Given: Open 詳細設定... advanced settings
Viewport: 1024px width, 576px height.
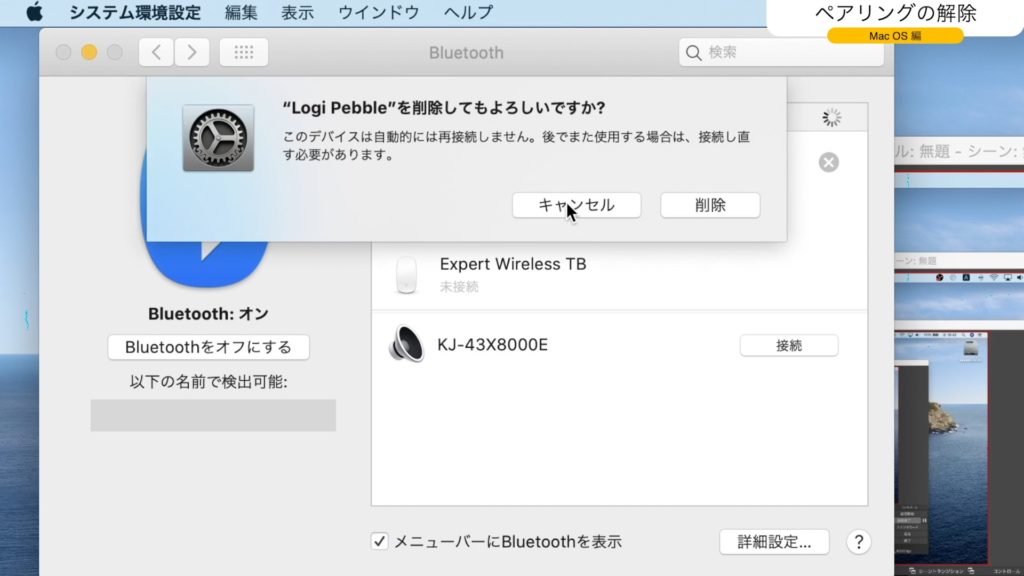Looking at the screenshot, I should (x=775, y=542).
